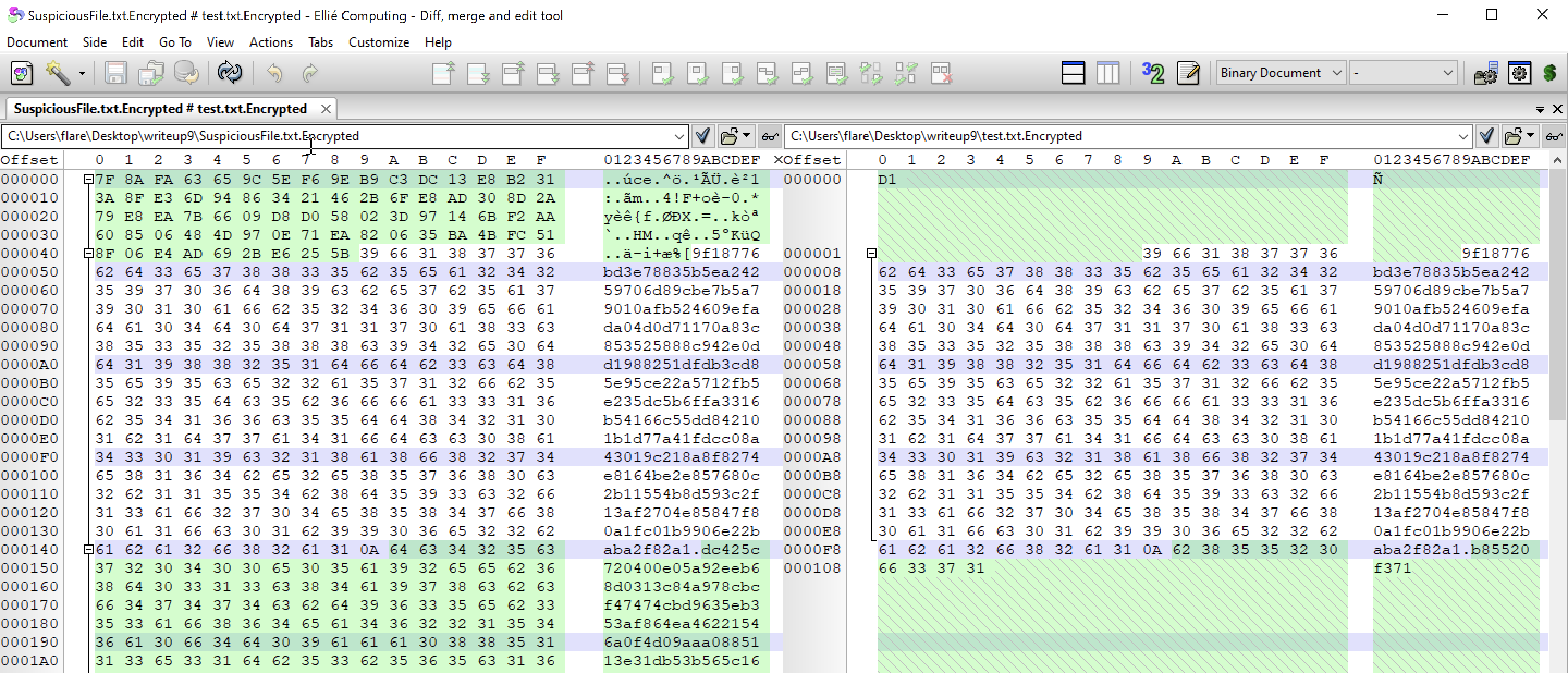Go to previous difference line icon

[x=444, y=74]
